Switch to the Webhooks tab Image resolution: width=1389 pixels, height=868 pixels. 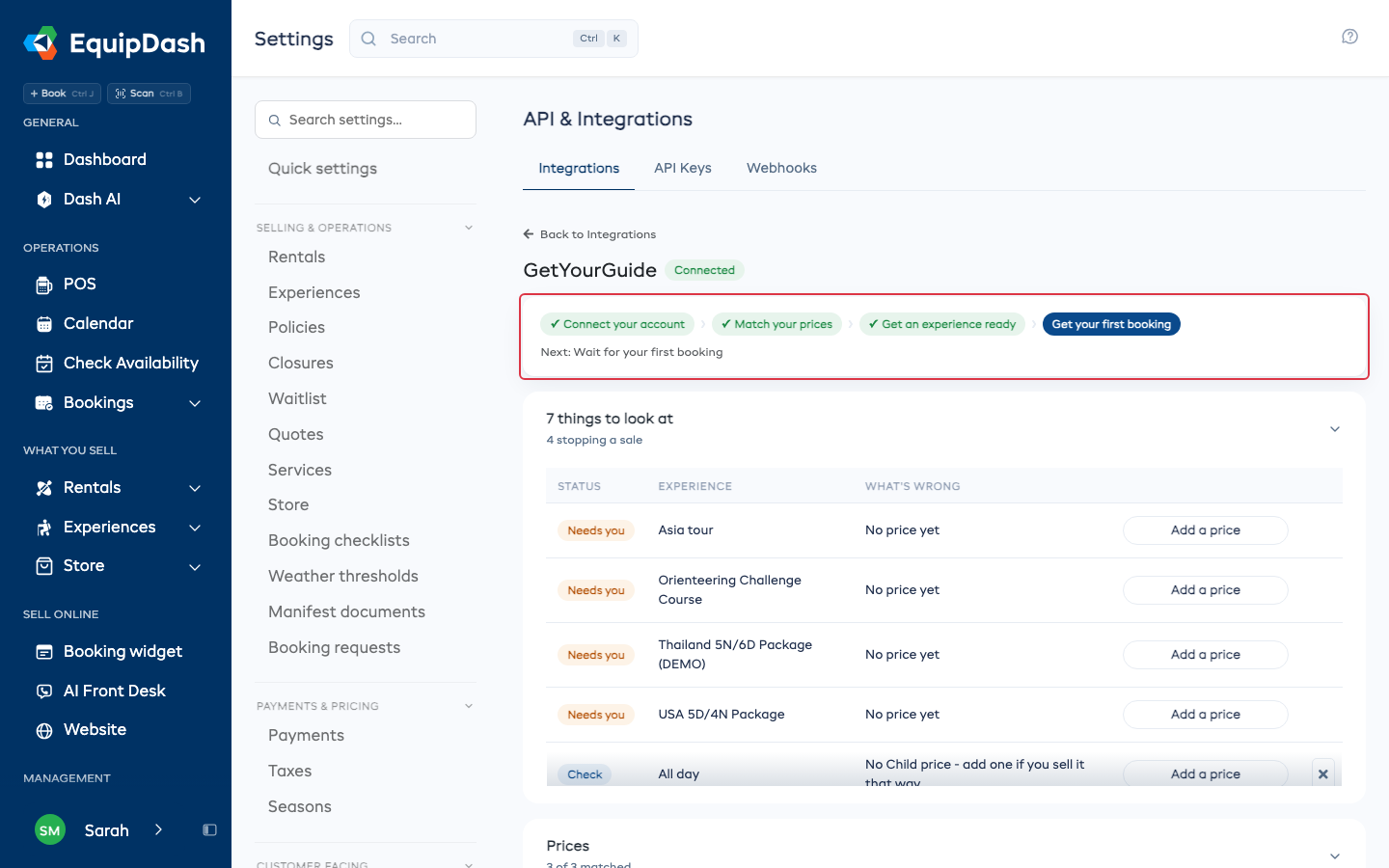point(781,168)
